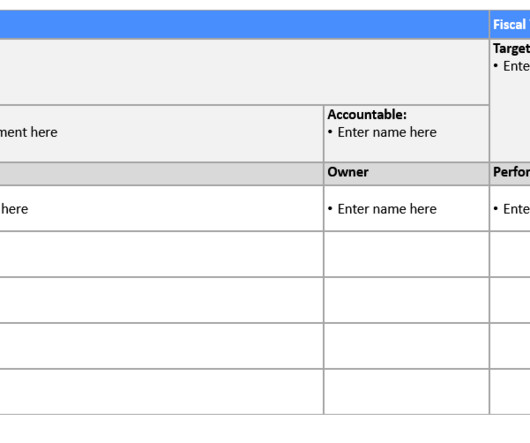The image size is (530, 443).
Task: Click the bold 'Accountable:' label
Action: click(367, 115)
